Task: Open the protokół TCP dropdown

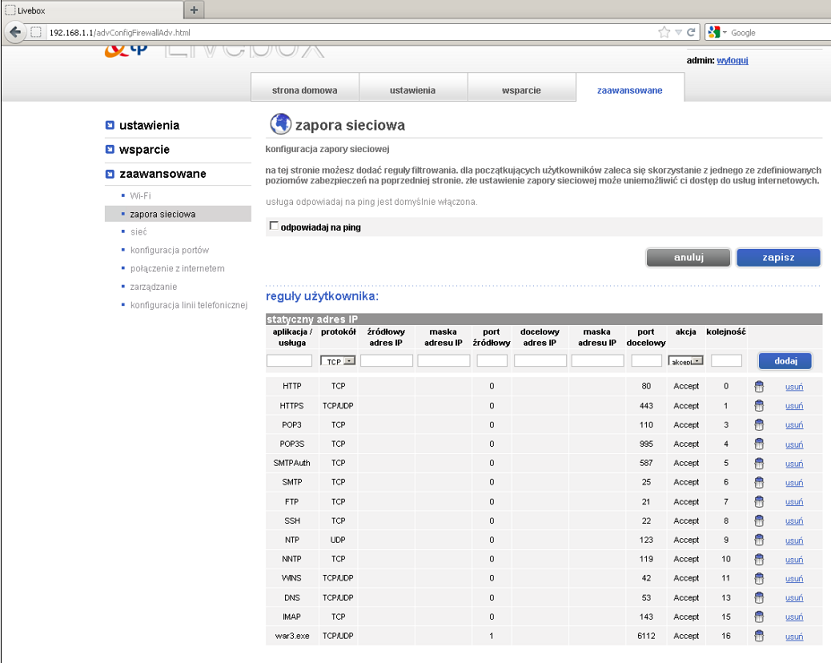Action: [x=338, y=361]
